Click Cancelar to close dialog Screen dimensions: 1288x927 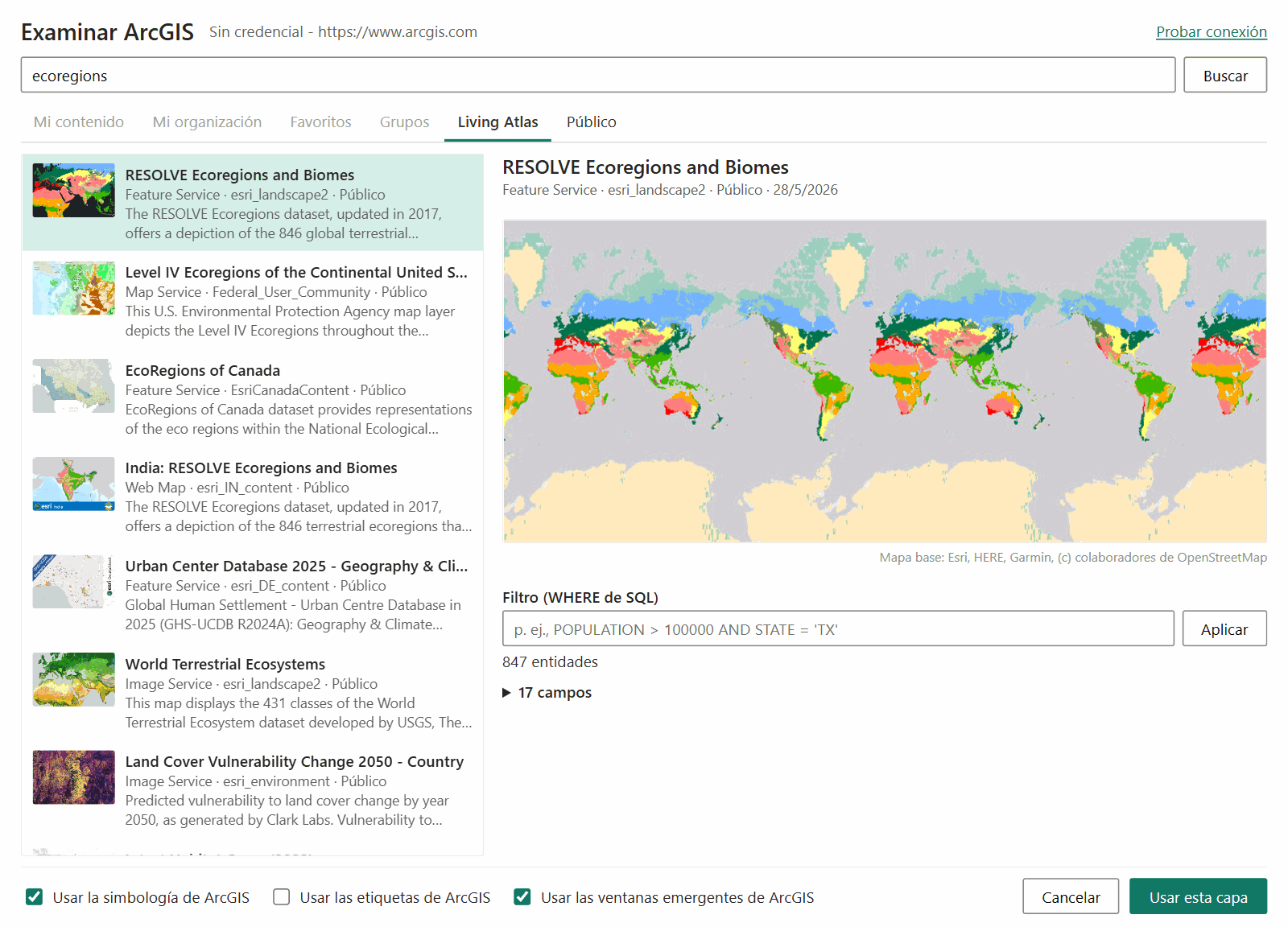1071,896
